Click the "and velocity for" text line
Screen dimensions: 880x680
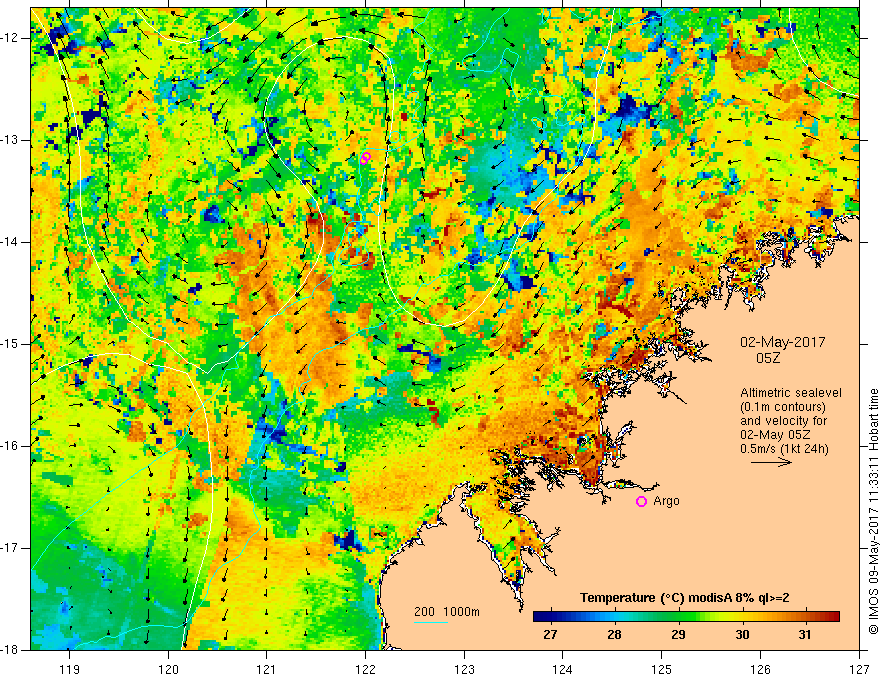[783, 421]
